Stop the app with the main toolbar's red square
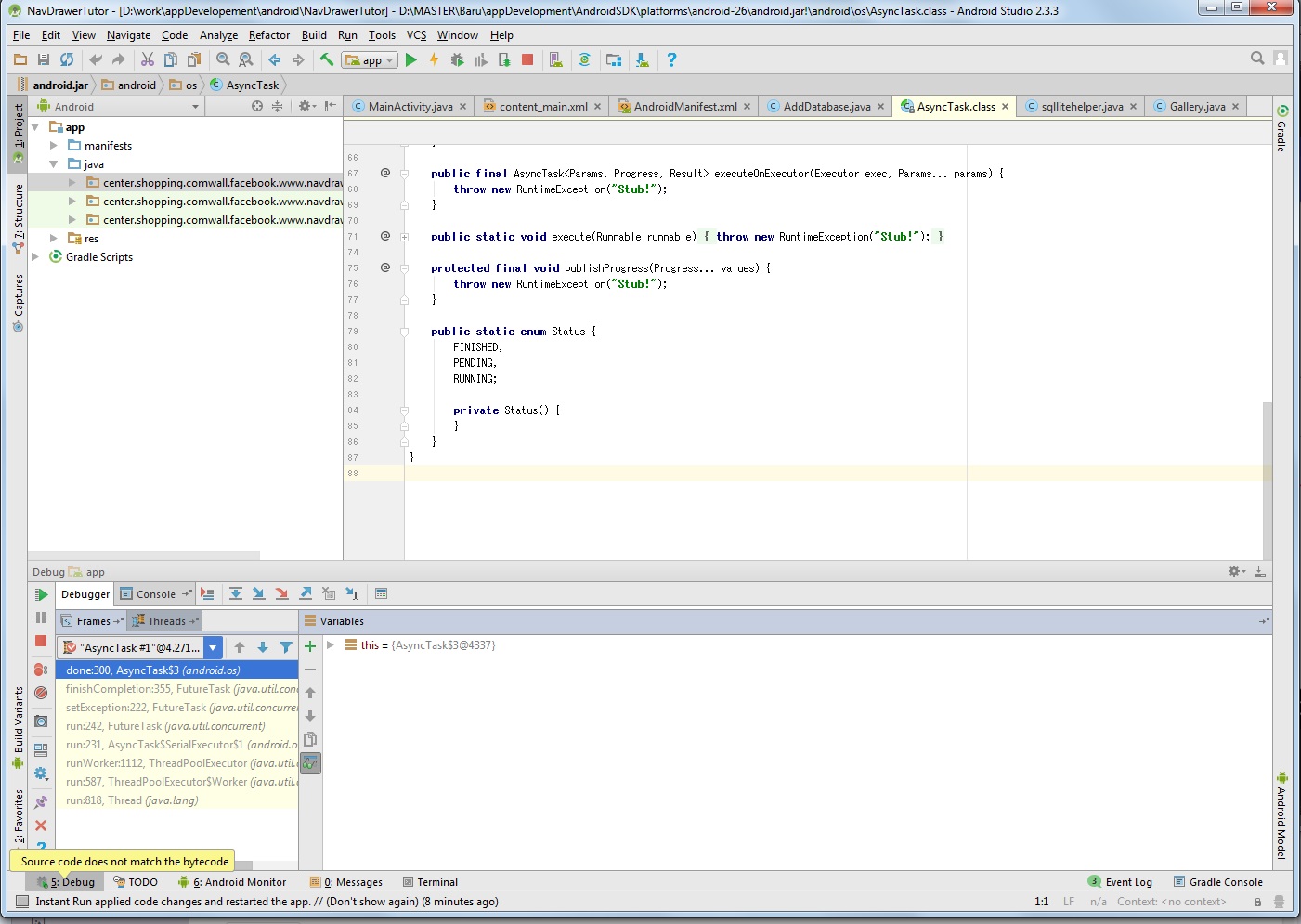Image resolution: width=1301 pixels, height=924 pixels. [527, 59]
